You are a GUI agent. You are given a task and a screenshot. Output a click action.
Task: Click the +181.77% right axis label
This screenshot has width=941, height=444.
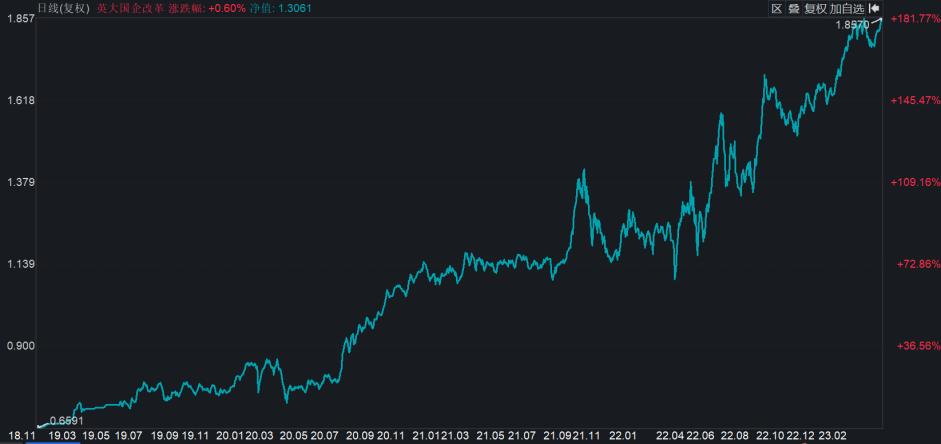pyautogui.click(x=915, y=19)
